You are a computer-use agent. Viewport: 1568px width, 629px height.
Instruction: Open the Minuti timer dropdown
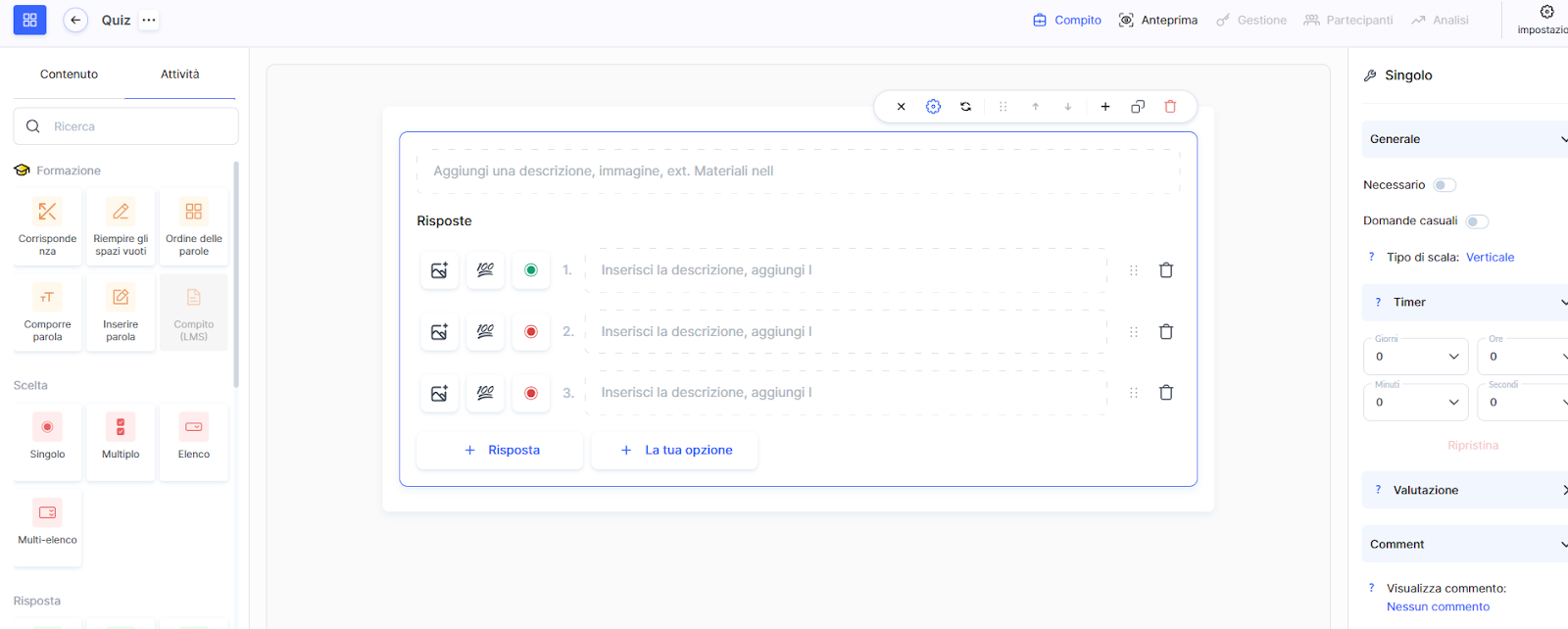coord(1415,402)
